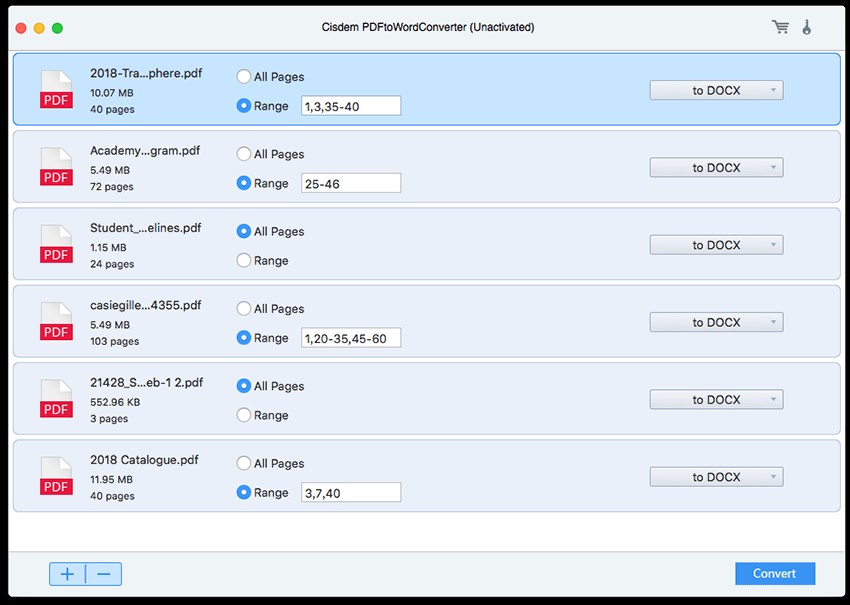
Task: Click the PDF icon for 2018-Tra...phere.pdf
Action: coord(56,90)
